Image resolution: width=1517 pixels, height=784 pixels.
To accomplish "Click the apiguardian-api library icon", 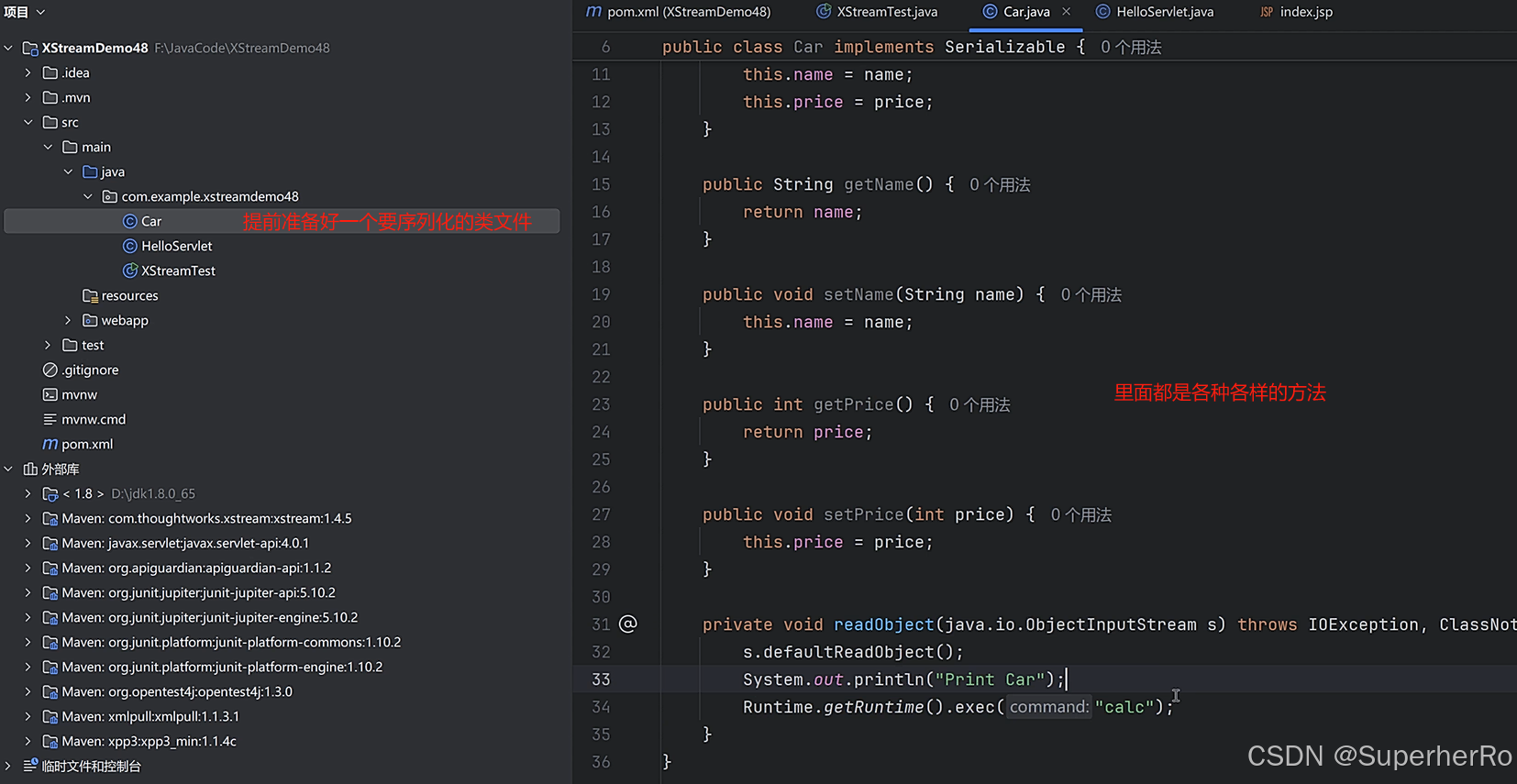I will (50, 568).
